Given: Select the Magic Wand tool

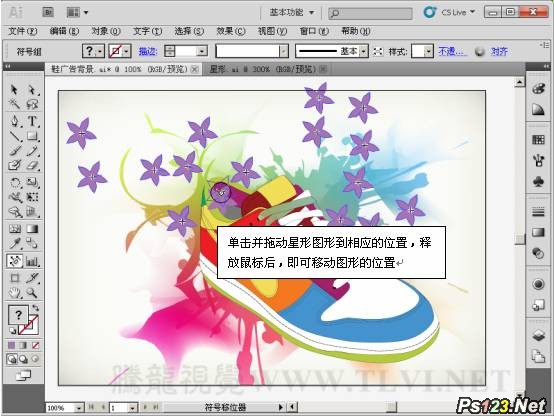Looking at the screenshot, I should (x=14, y=104).
